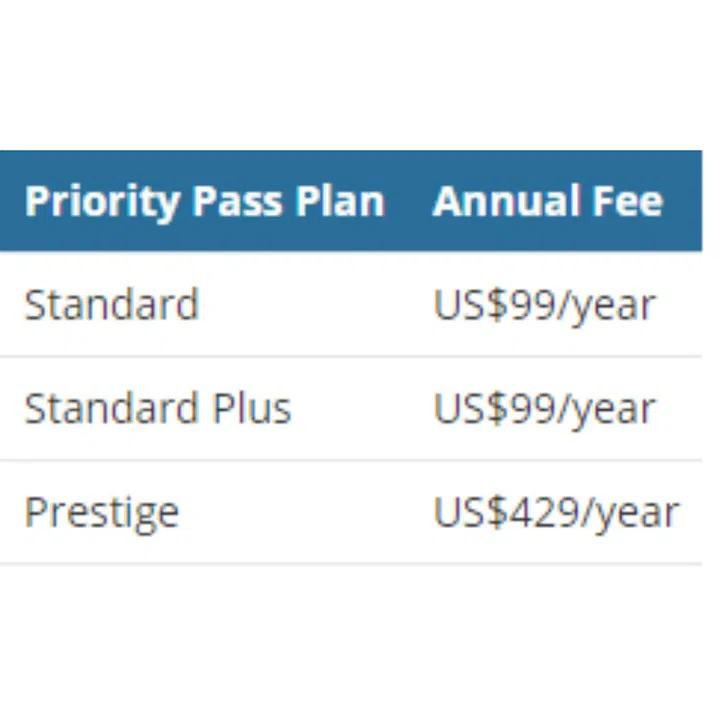
Task: Click the Priority Pass Plan column header
Action: 204,202
